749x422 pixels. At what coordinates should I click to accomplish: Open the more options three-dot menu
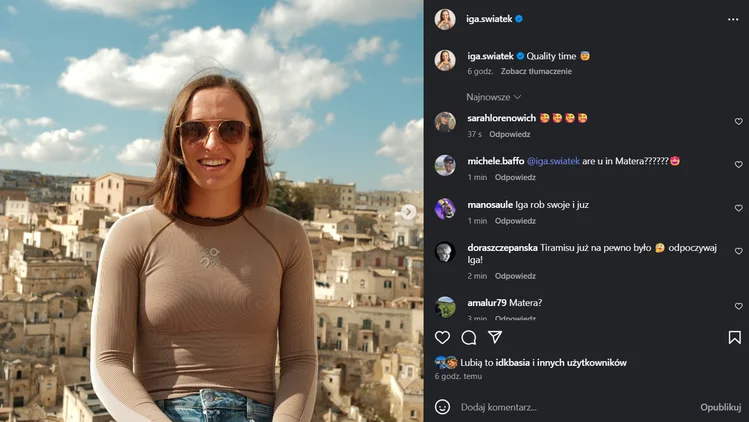pos(733,19)
